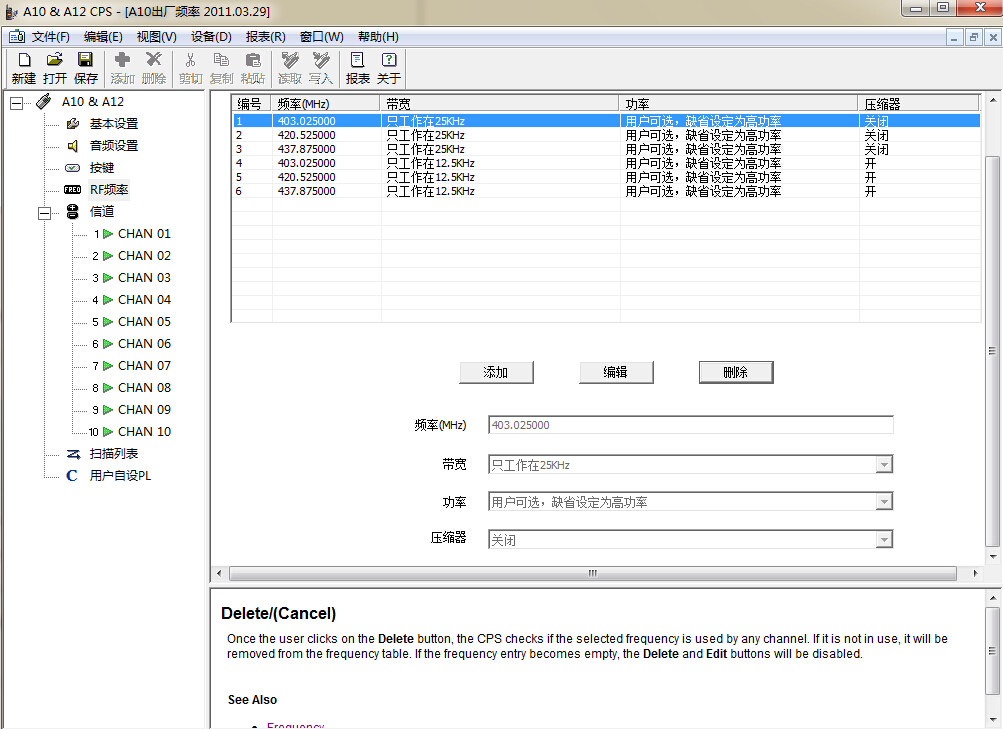Open the 带宽 bandwidth dropdown
The height and width of the screenshot is (729, 1003).
click(883, 465)
